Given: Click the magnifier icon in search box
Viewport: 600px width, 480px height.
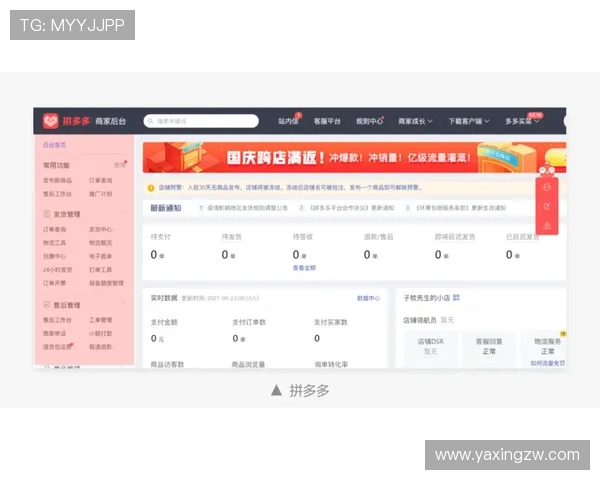Looking at the screenshot, I should tap(151, 121).
